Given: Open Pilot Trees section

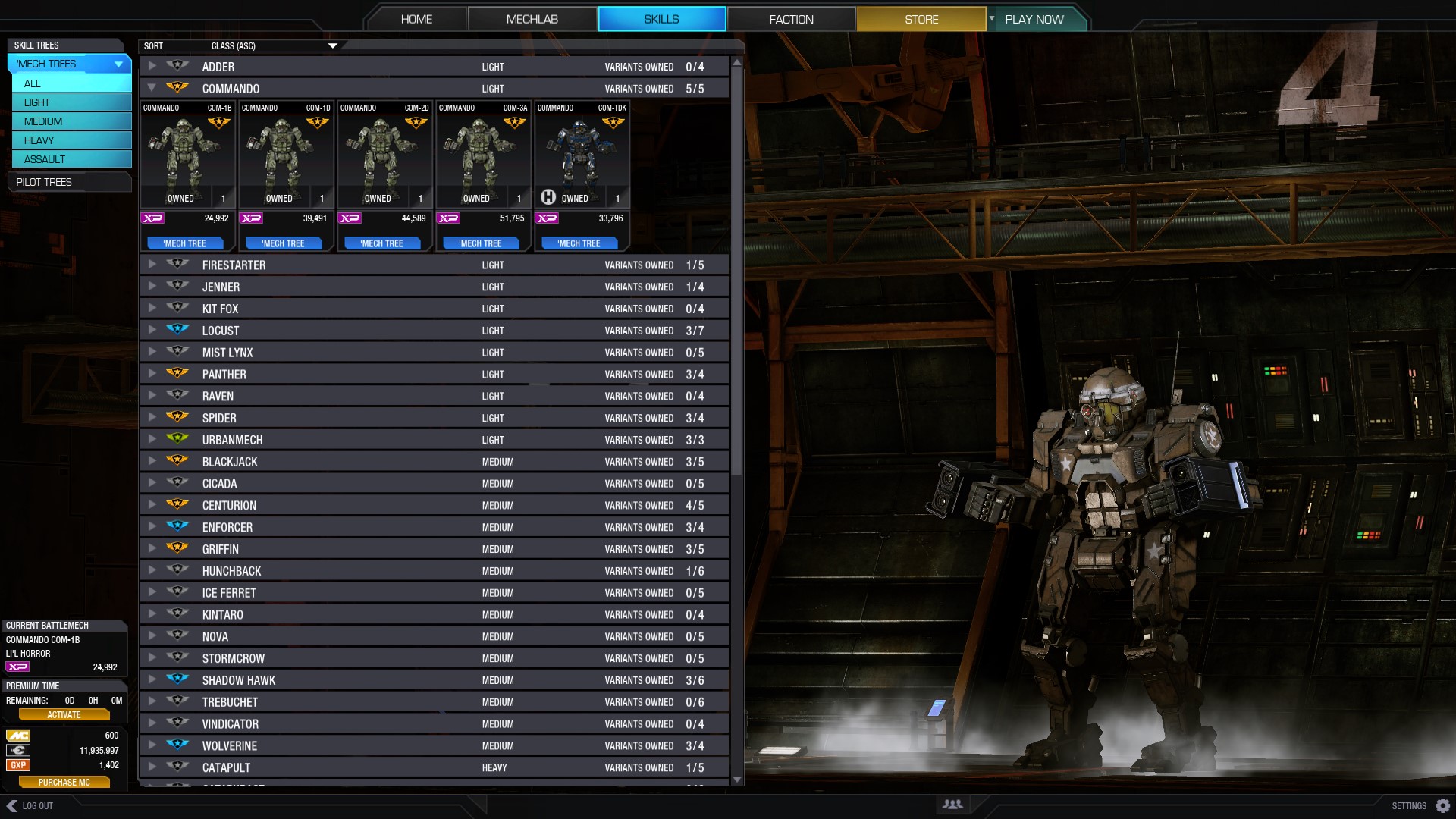Looking at the screenshot, I should pos(69,182).
